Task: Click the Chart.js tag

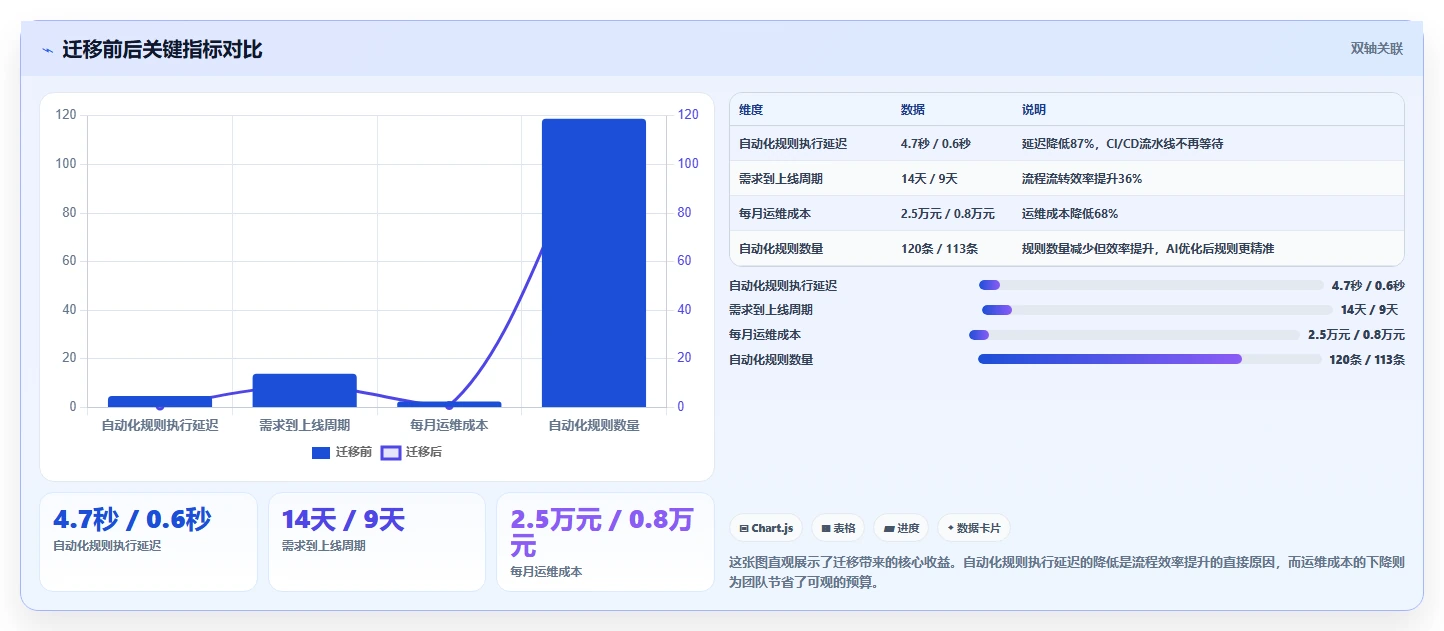Action: [x=766, y=528]
